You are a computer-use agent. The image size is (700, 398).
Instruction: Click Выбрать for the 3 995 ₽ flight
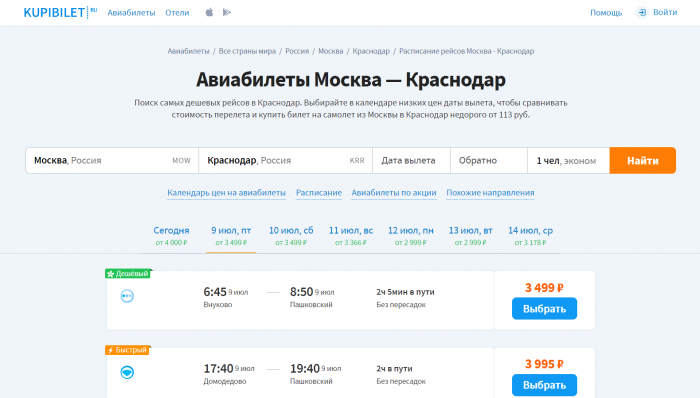coord(544,385)
